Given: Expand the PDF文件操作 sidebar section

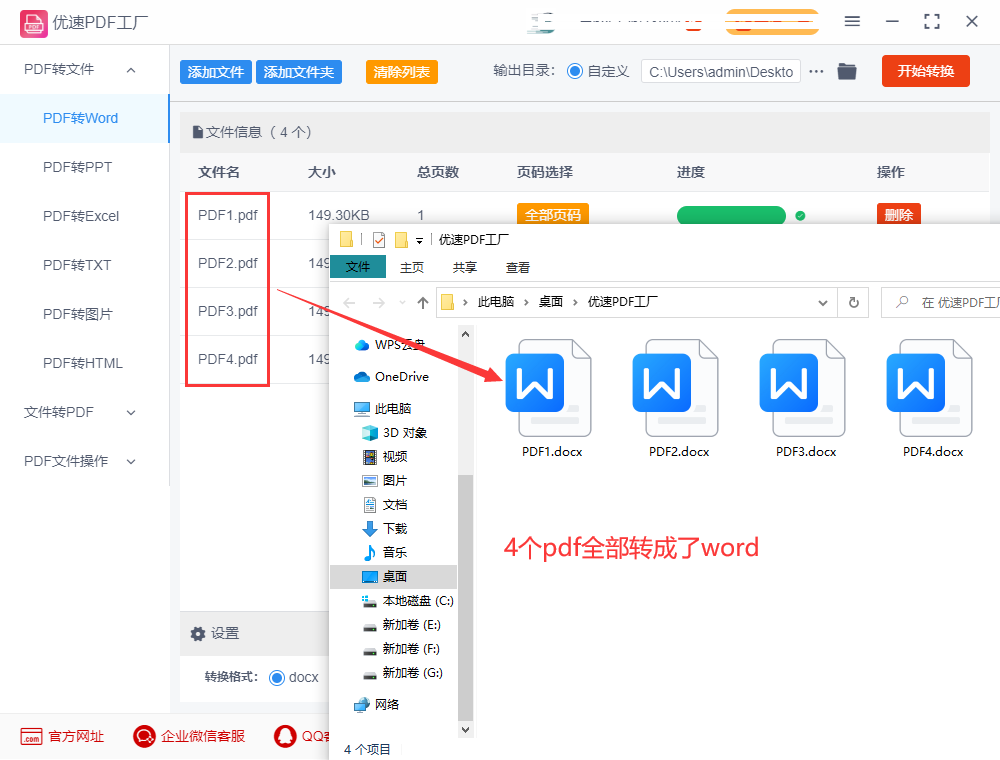Looking at the screenshot, I should click(x=131, y=462).
